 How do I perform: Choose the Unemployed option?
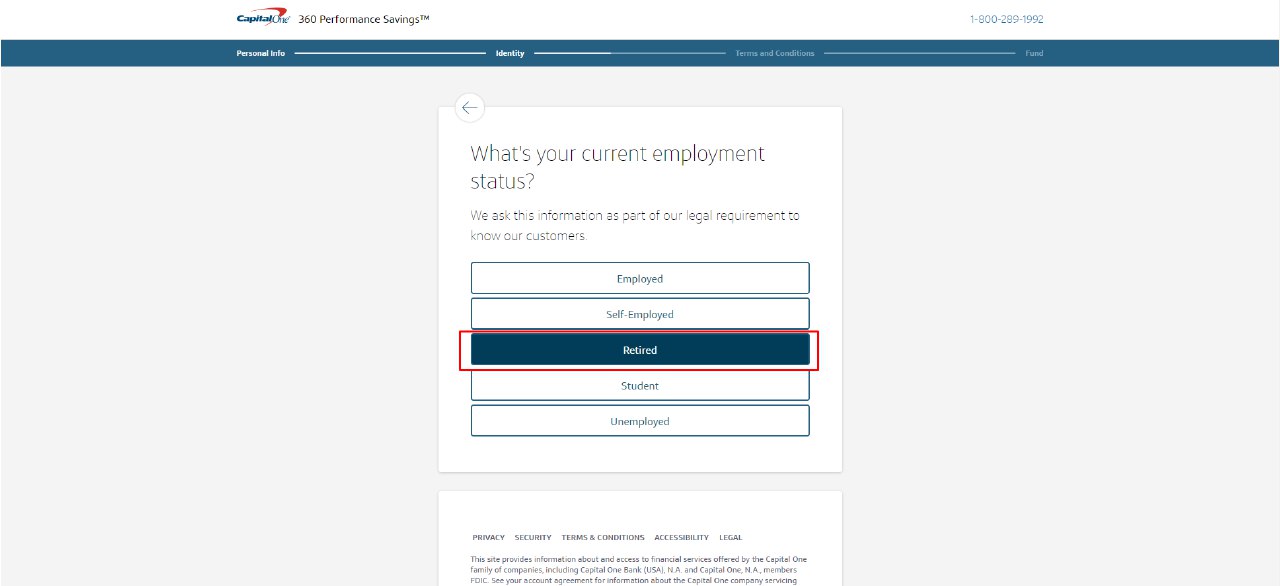(640, 421)
